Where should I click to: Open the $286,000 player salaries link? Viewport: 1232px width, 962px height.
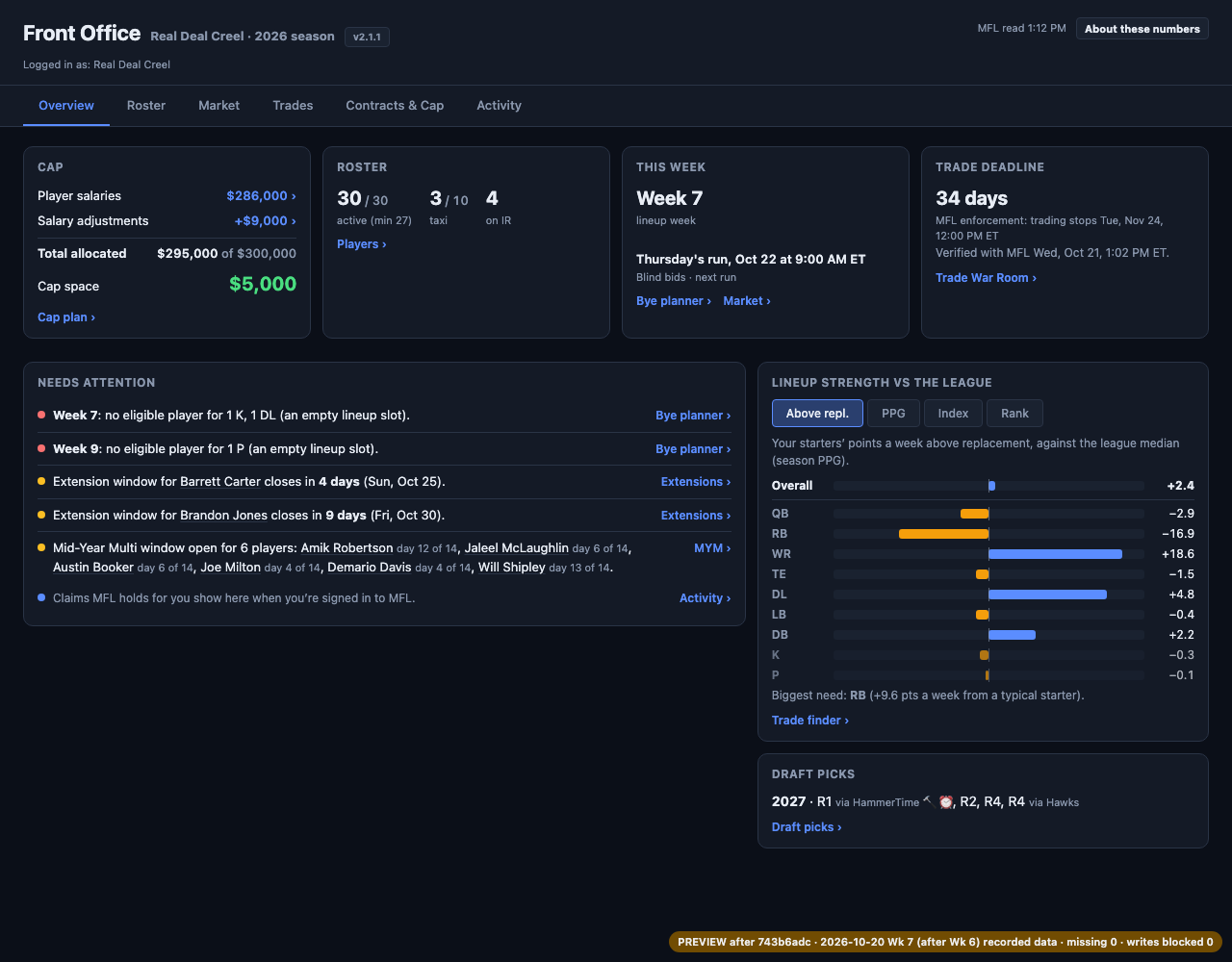point(261,196)
